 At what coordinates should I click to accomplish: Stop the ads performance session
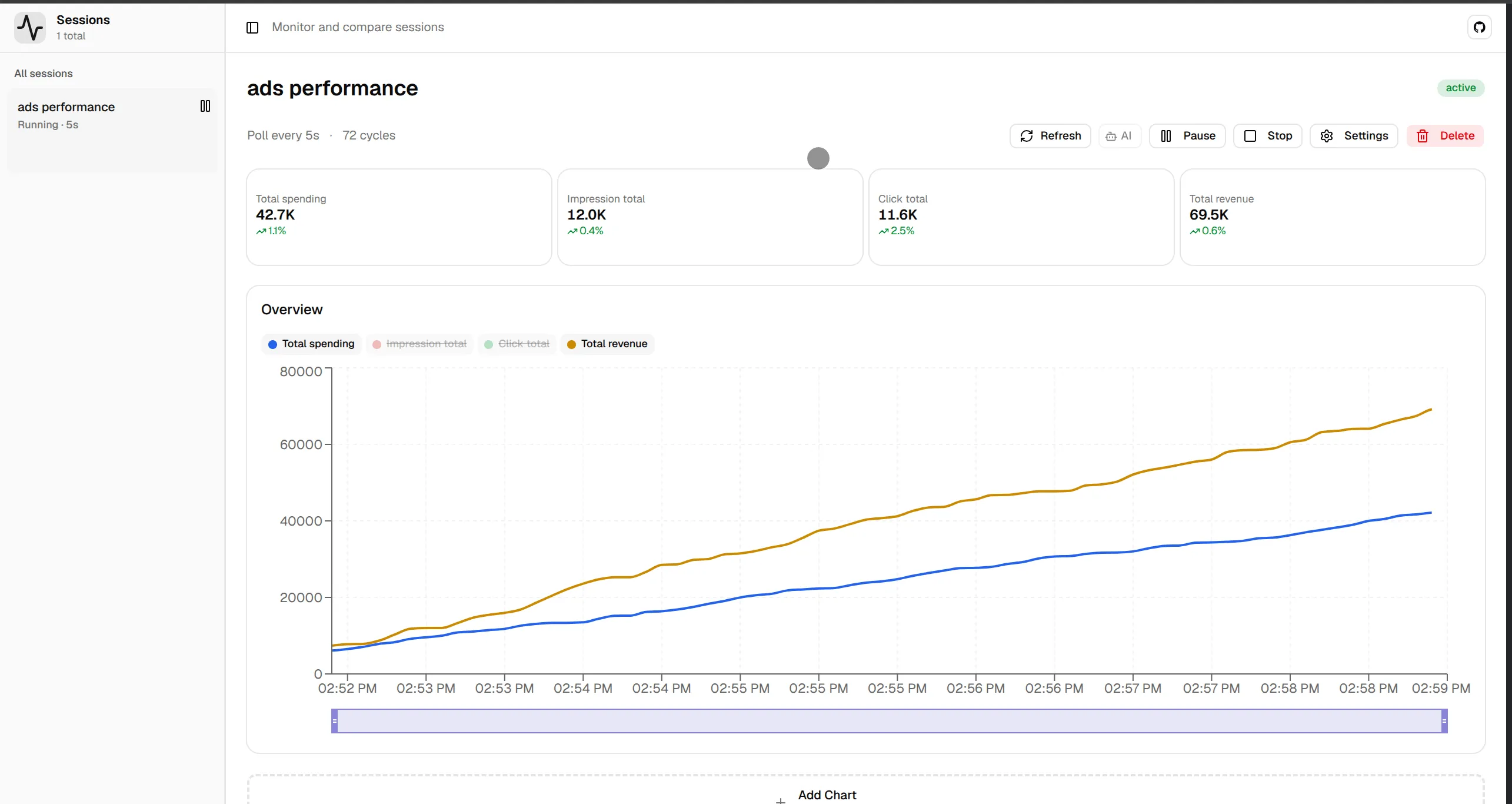pyautogui.click(x=1267, y=136)
